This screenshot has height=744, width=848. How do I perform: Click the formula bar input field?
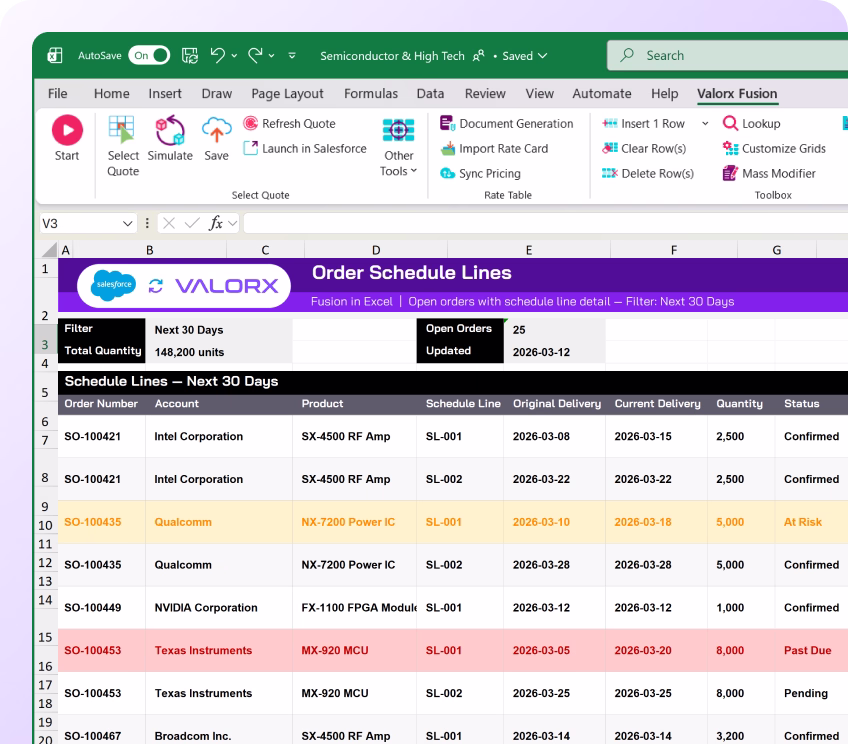(x=546, y=223)
